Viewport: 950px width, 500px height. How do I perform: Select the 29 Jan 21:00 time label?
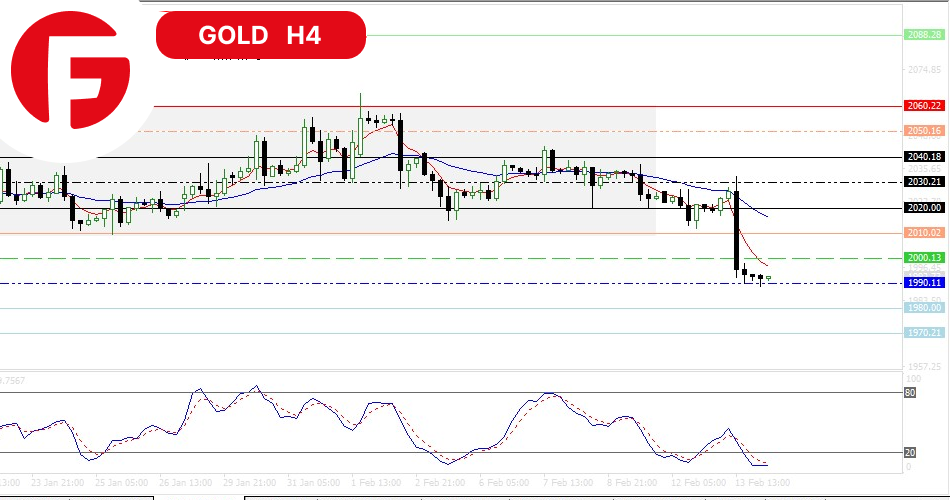(252, 481)
